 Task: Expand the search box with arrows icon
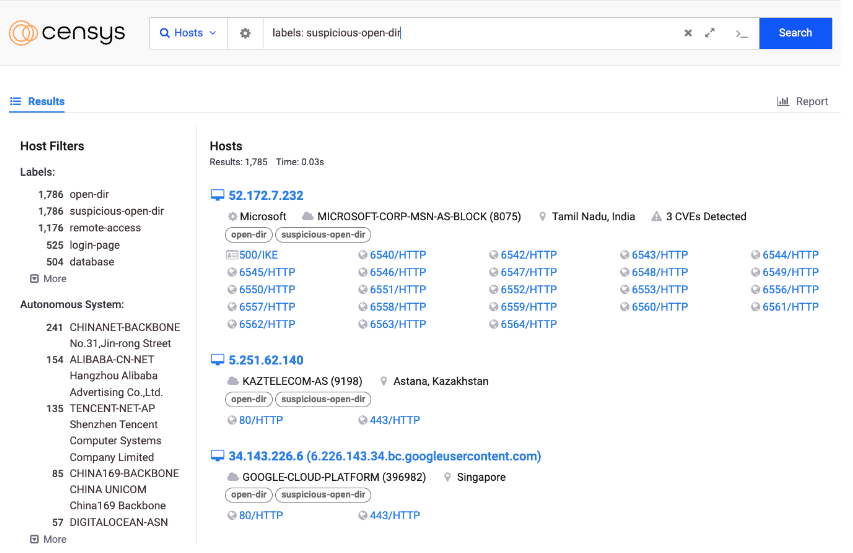[x=710, y=33]
